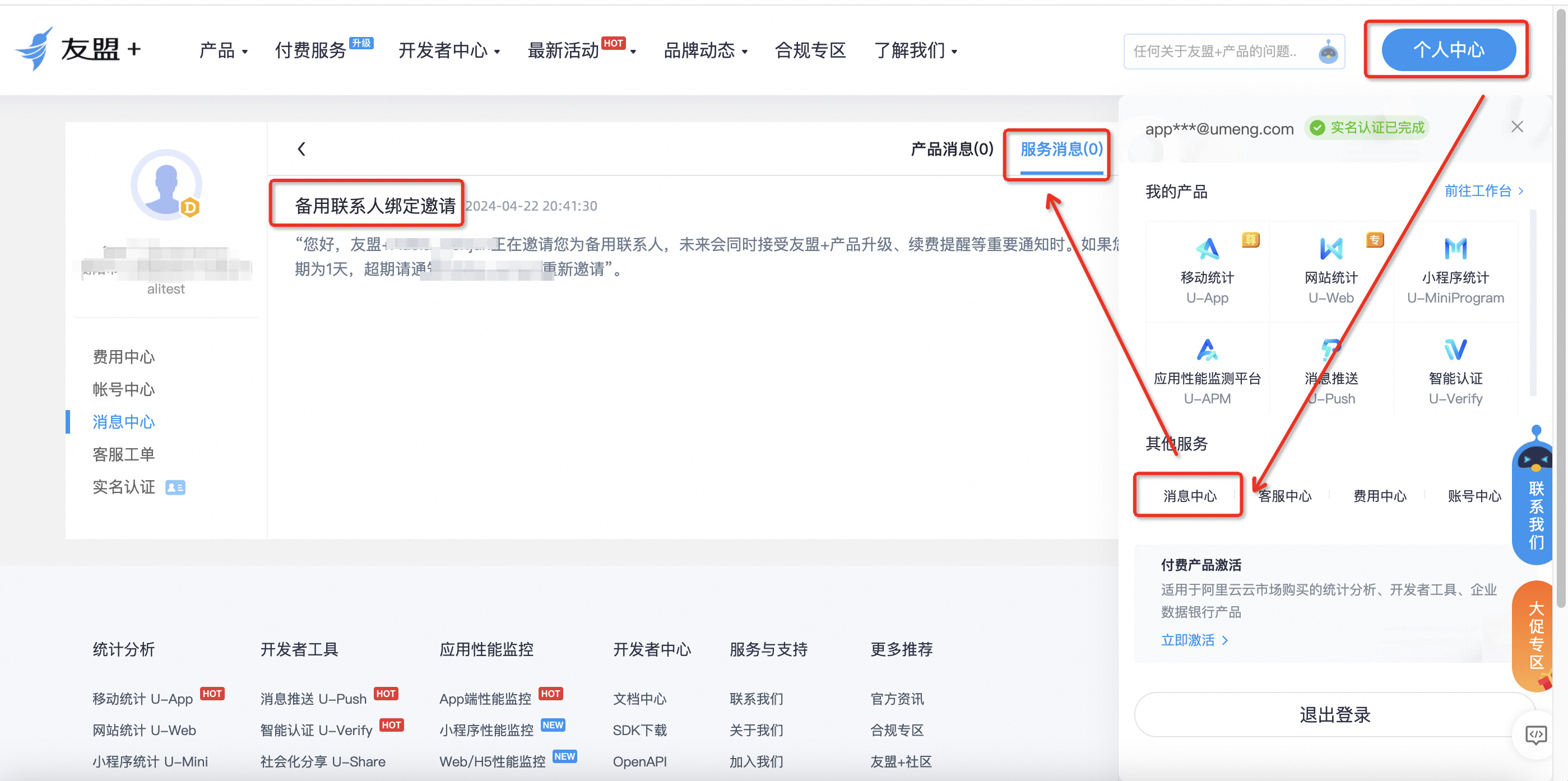Expand the 最新活动 dropdown menu

click(582, 50)
